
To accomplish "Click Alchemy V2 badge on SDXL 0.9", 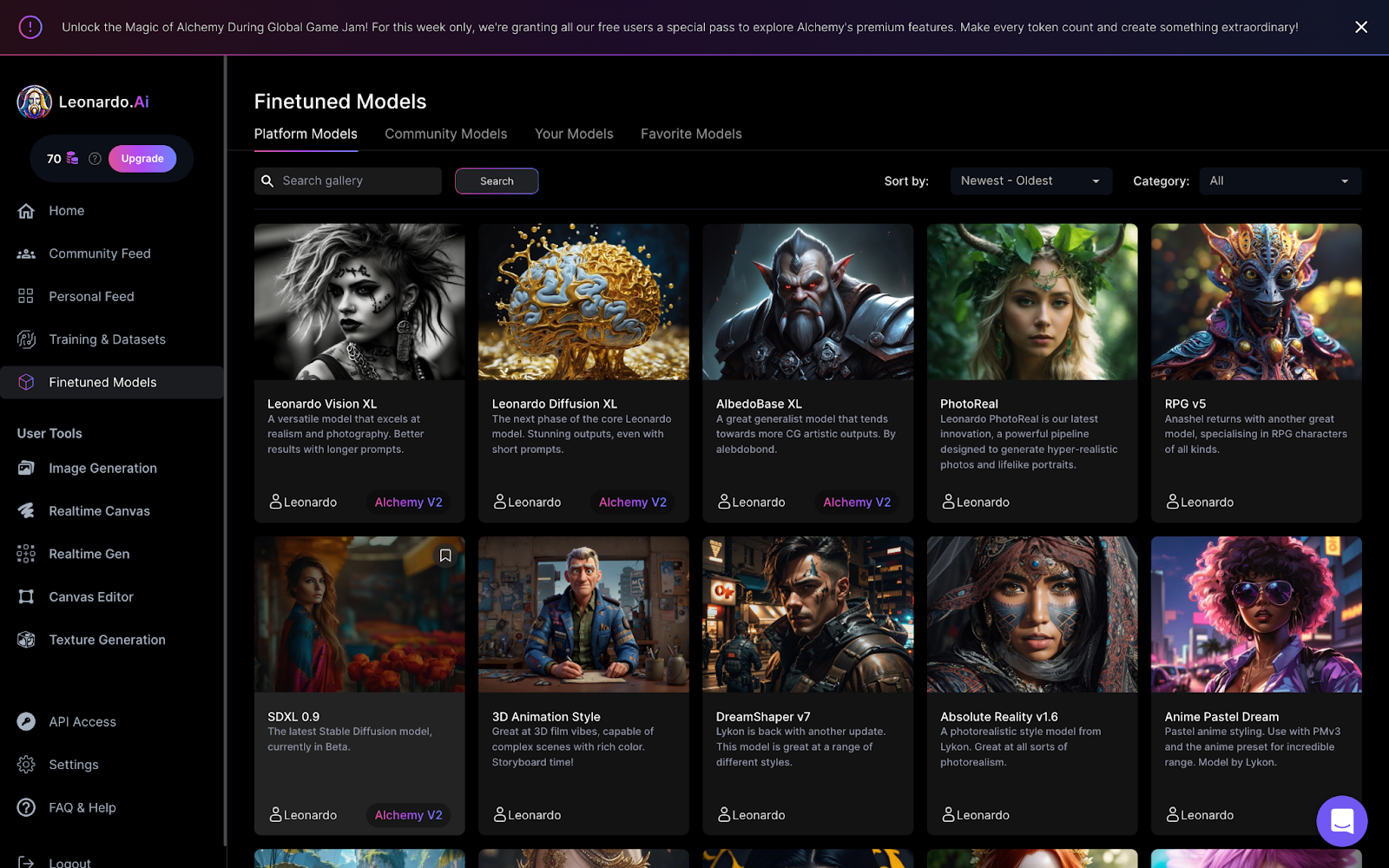I will pos(408,814).
